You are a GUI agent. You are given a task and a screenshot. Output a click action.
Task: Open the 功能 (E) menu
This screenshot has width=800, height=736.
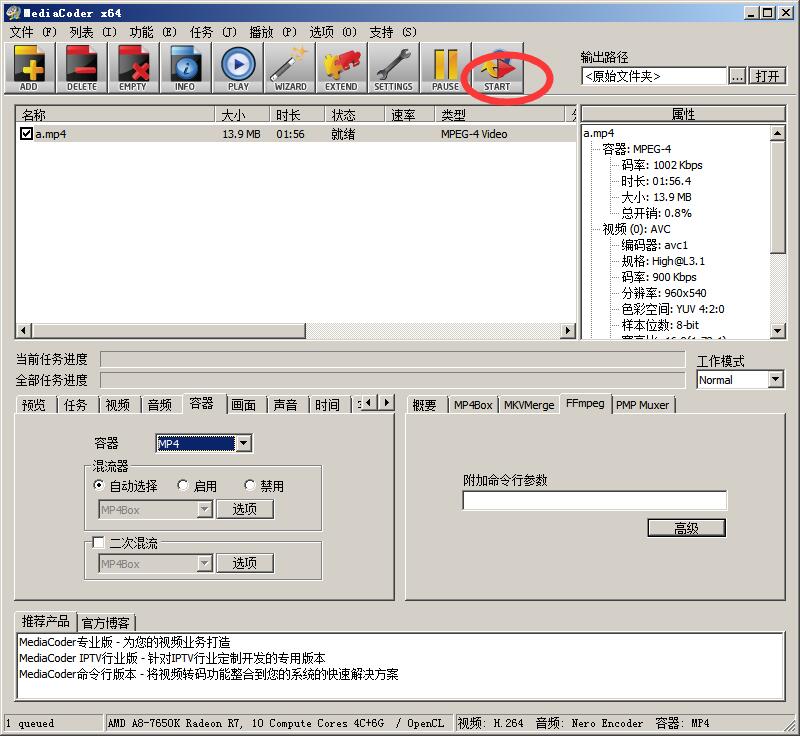click(x=153, y=32)
